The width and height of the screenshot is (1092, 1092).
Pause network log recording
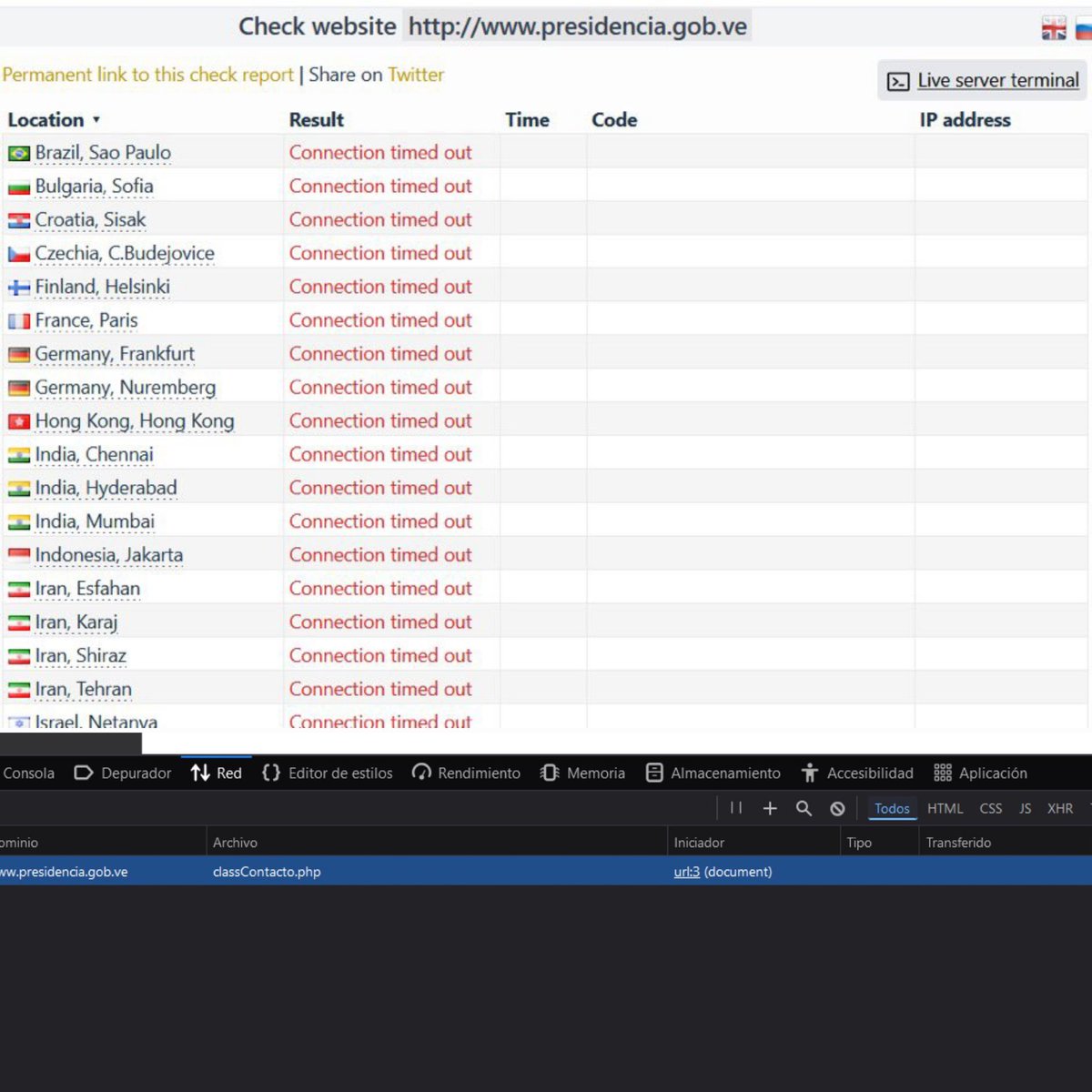point(736,808)
